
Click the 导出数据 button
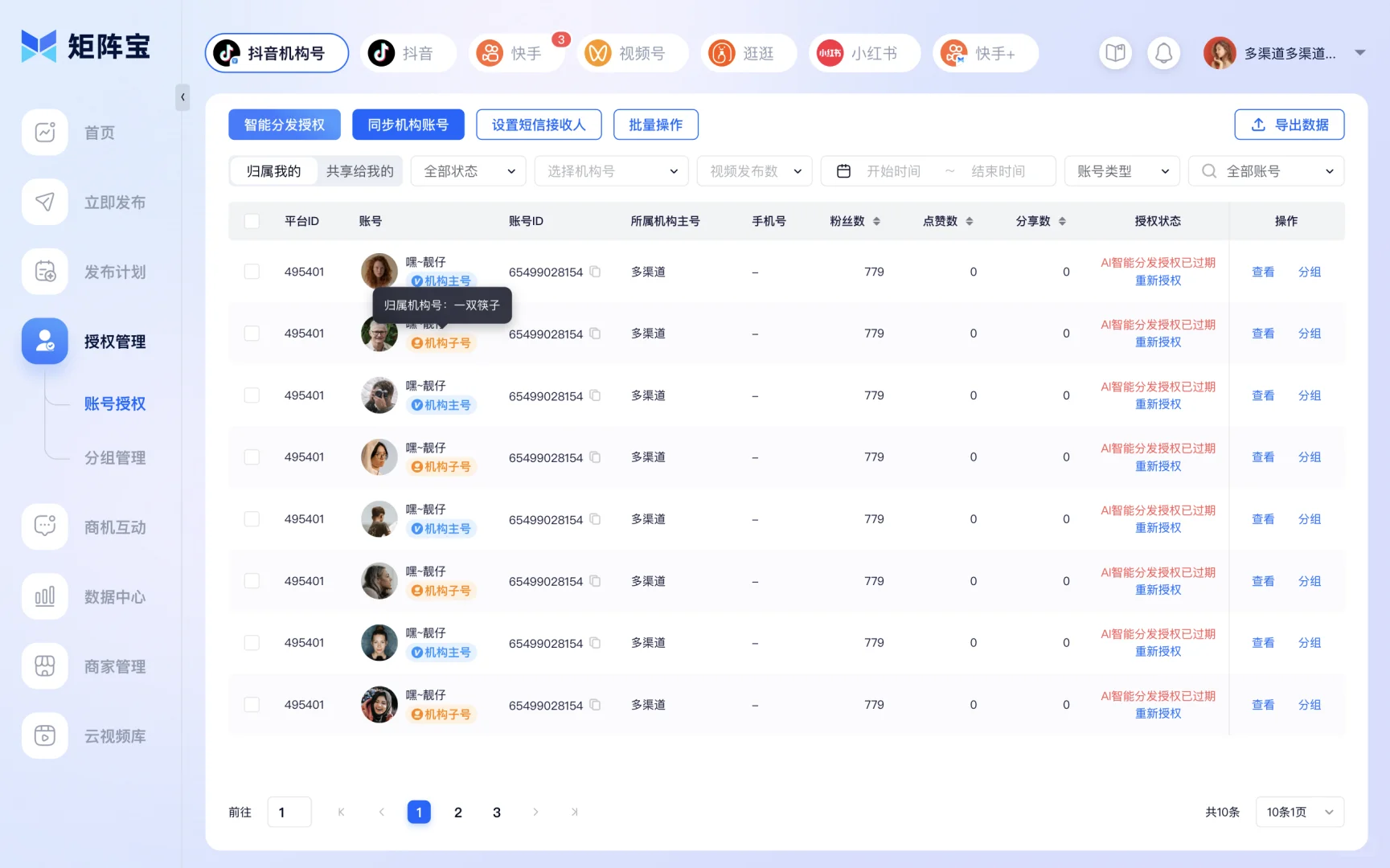1290,125
